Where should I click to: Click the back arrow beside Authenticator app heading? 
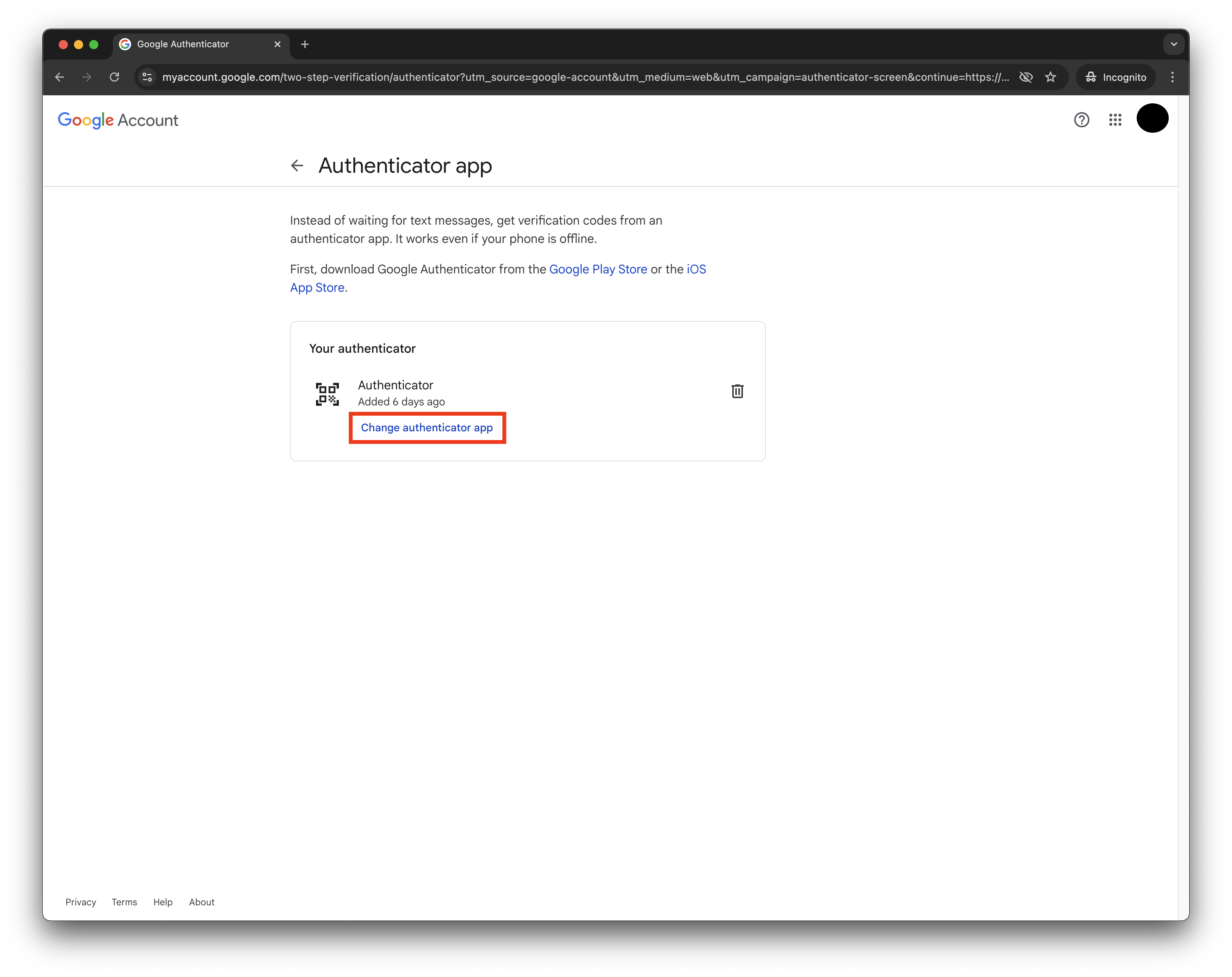[297, 166]
